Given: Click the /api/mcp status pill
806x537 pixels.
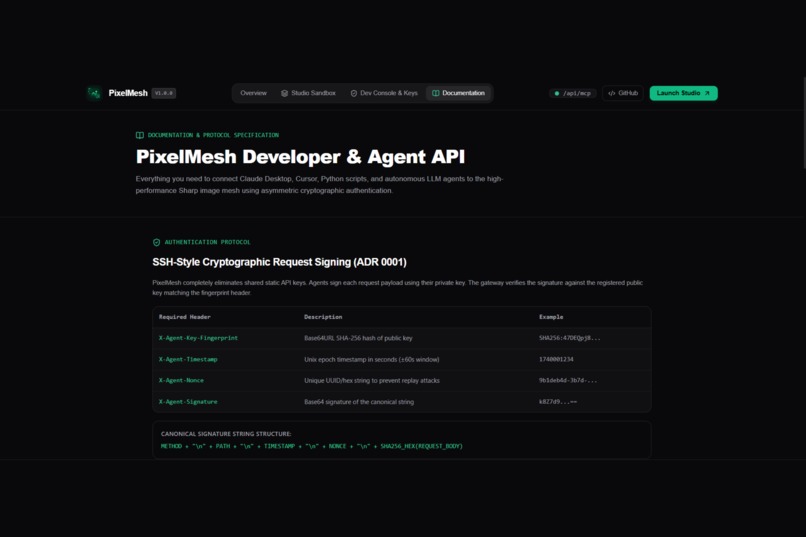Looking at the screenshot, I should [x=572, y=93].
